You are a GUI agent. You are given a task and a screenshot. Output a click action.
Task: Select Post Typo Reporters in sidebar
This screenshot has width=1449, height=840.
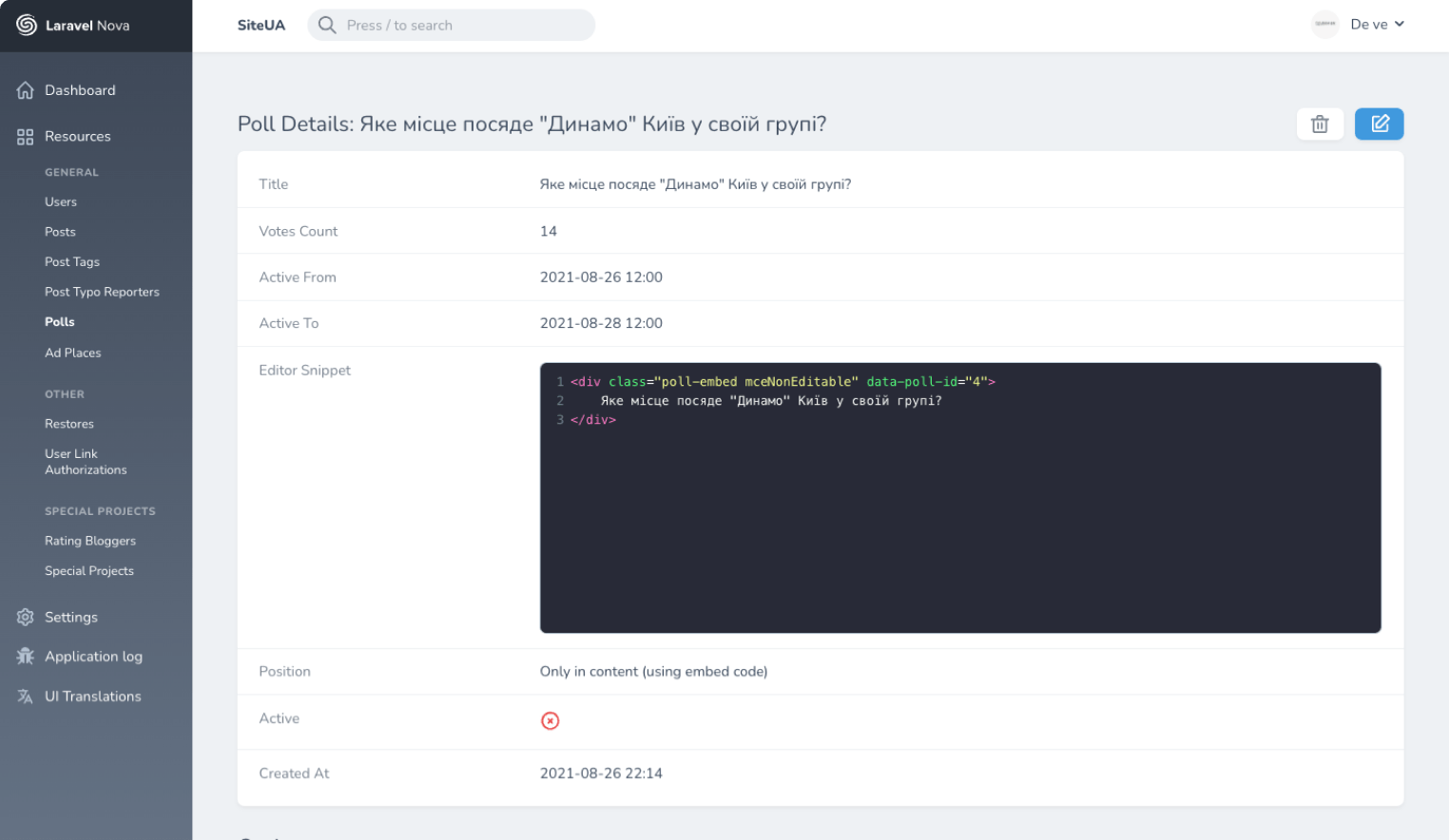(x=102, y=292)
